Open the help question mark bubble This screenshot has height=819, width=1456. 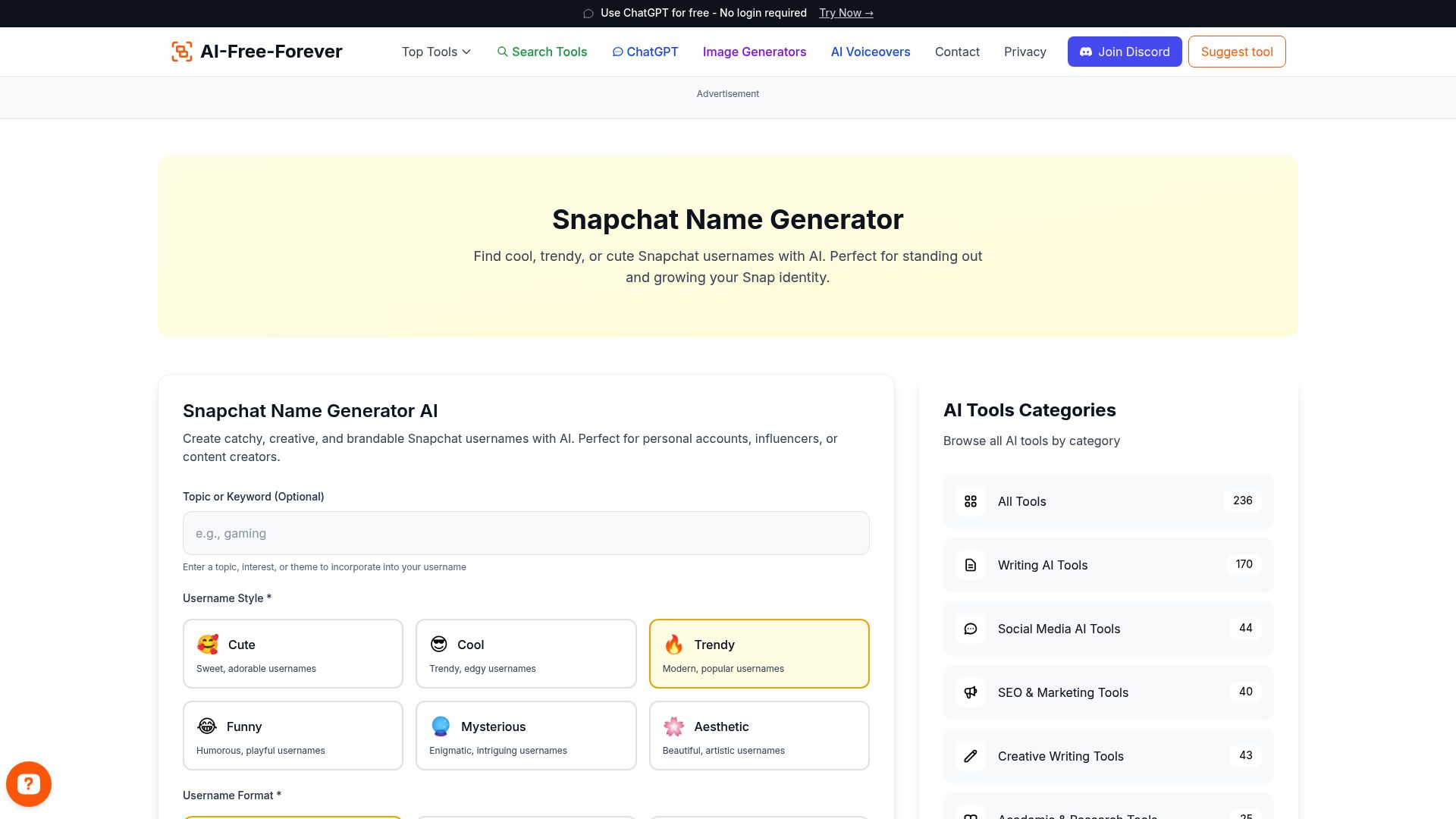[29, 783]
